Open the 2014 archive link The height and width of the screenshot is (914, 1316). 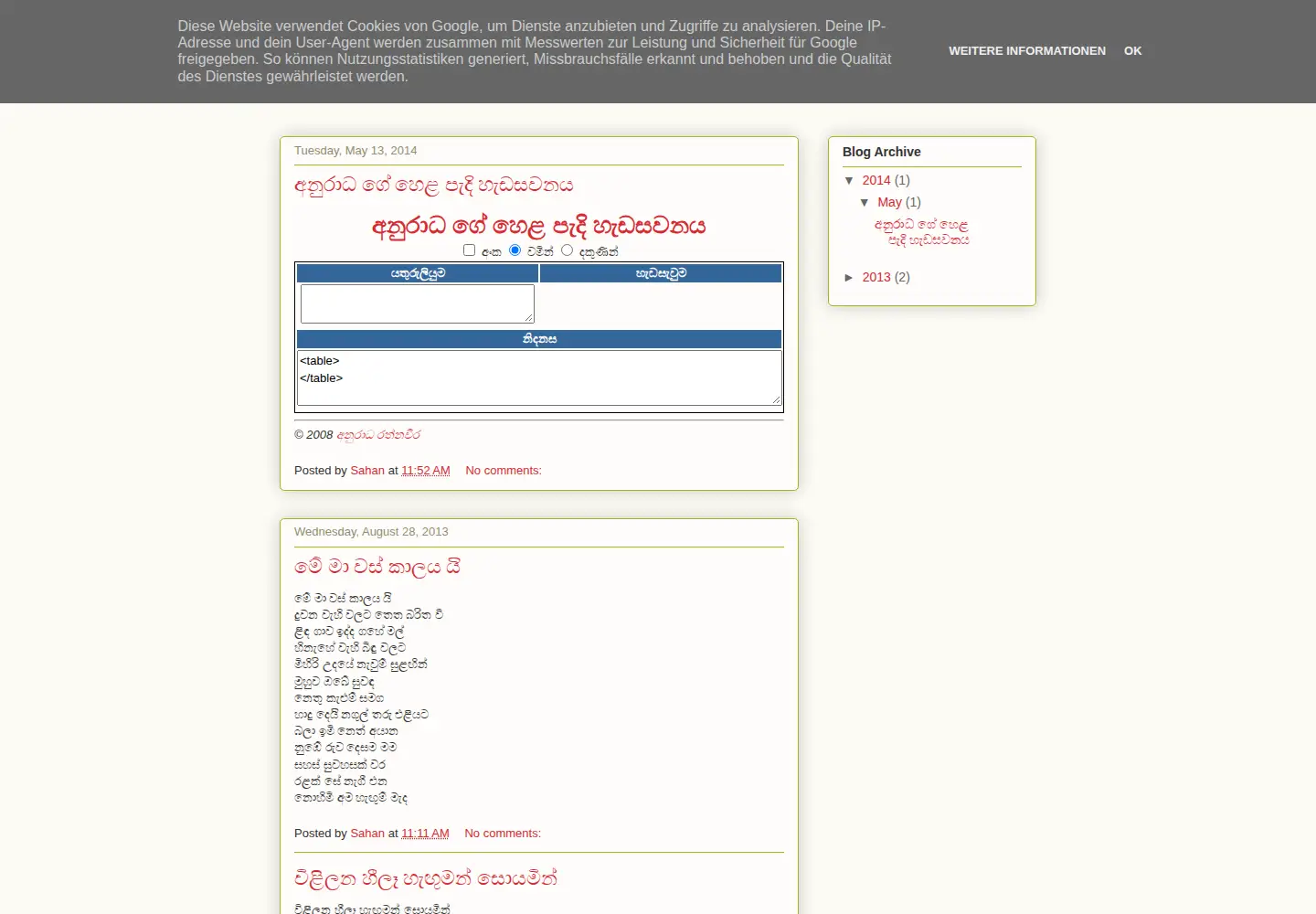[876, 181]
